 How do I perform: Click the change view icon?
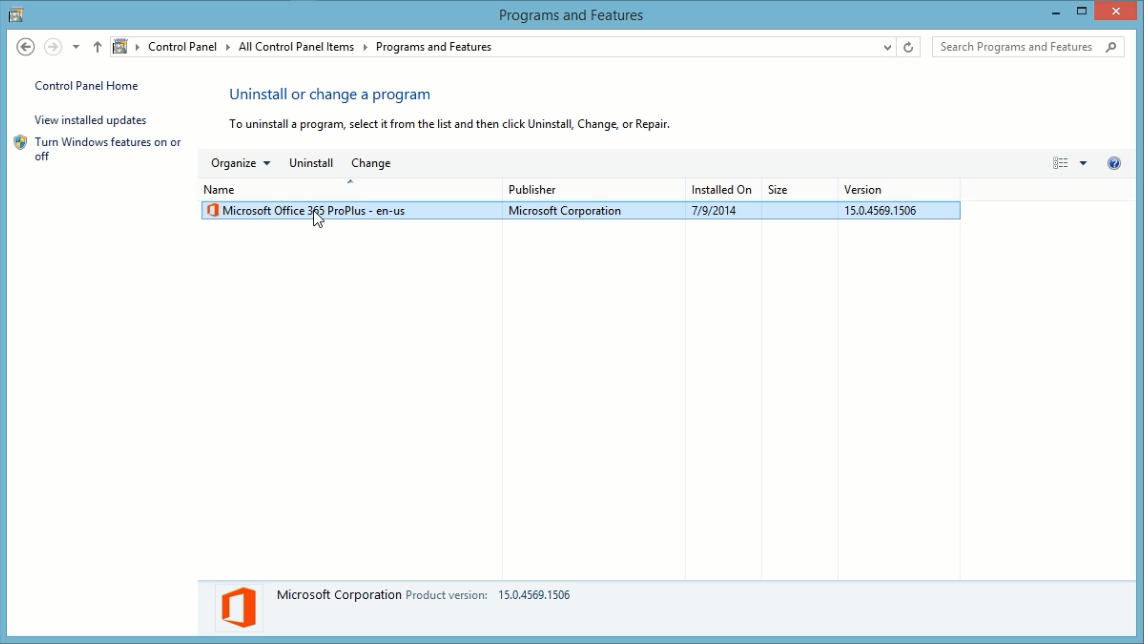point(1060,163)
